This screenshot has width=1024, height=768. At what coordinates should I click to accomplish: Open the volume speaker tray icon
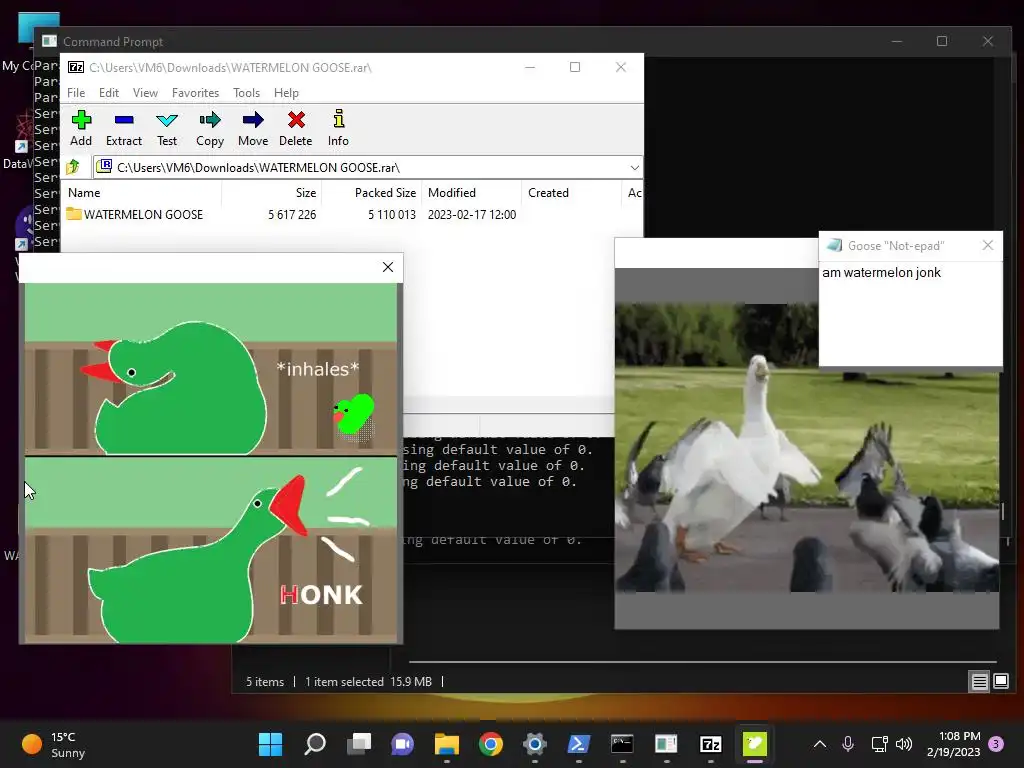click(x=904, y=744)
